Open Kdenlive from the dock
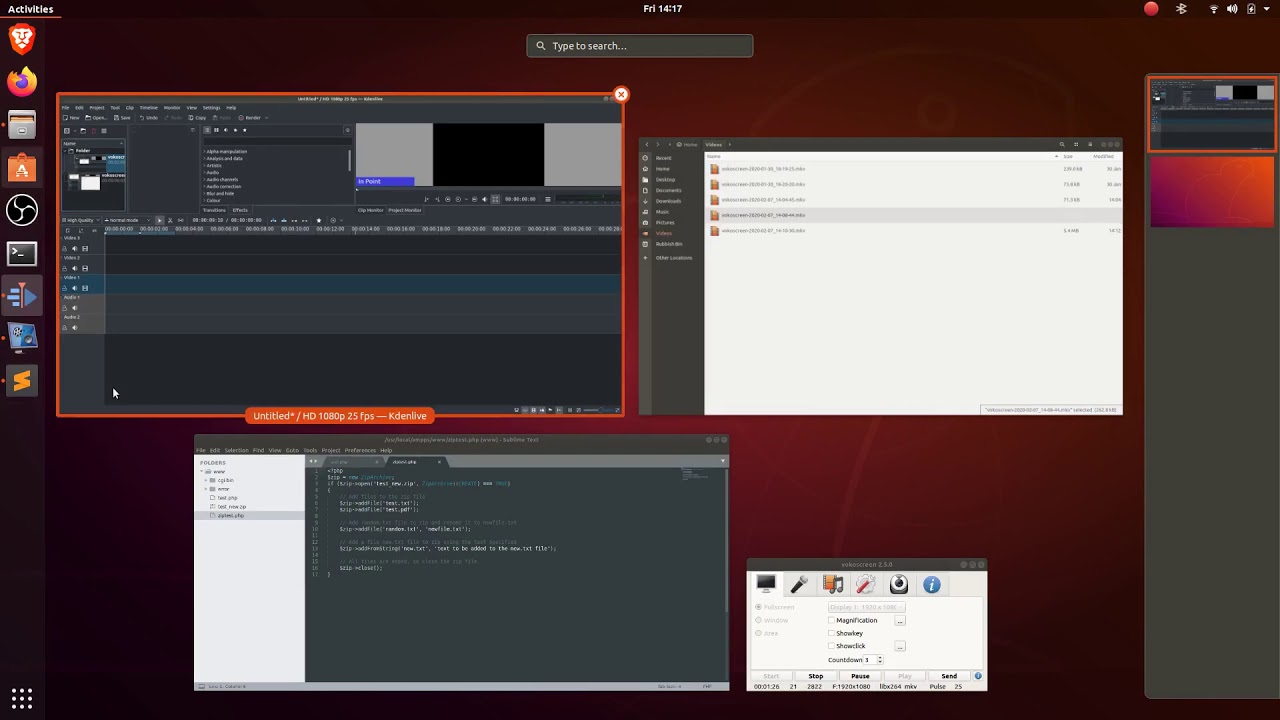This screenshot has height=720, width=1280. (22, 296)
